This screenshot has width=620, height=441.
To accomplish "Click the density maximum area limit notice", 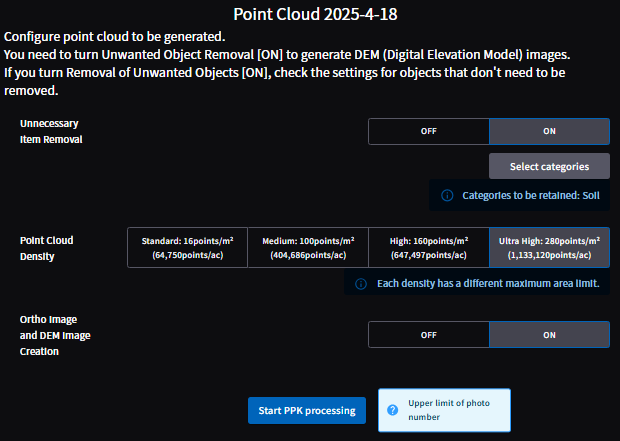I will [x=477, y=284].
